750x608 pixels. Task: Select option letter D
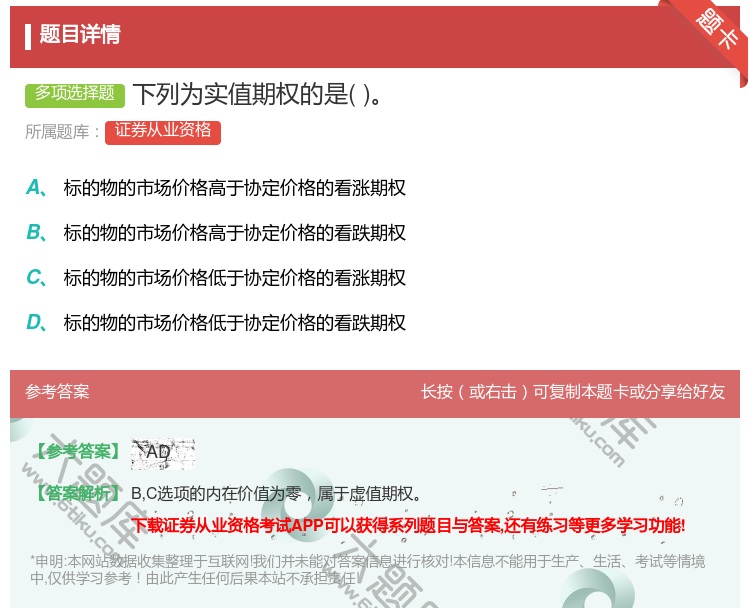(x=35, y=322)
